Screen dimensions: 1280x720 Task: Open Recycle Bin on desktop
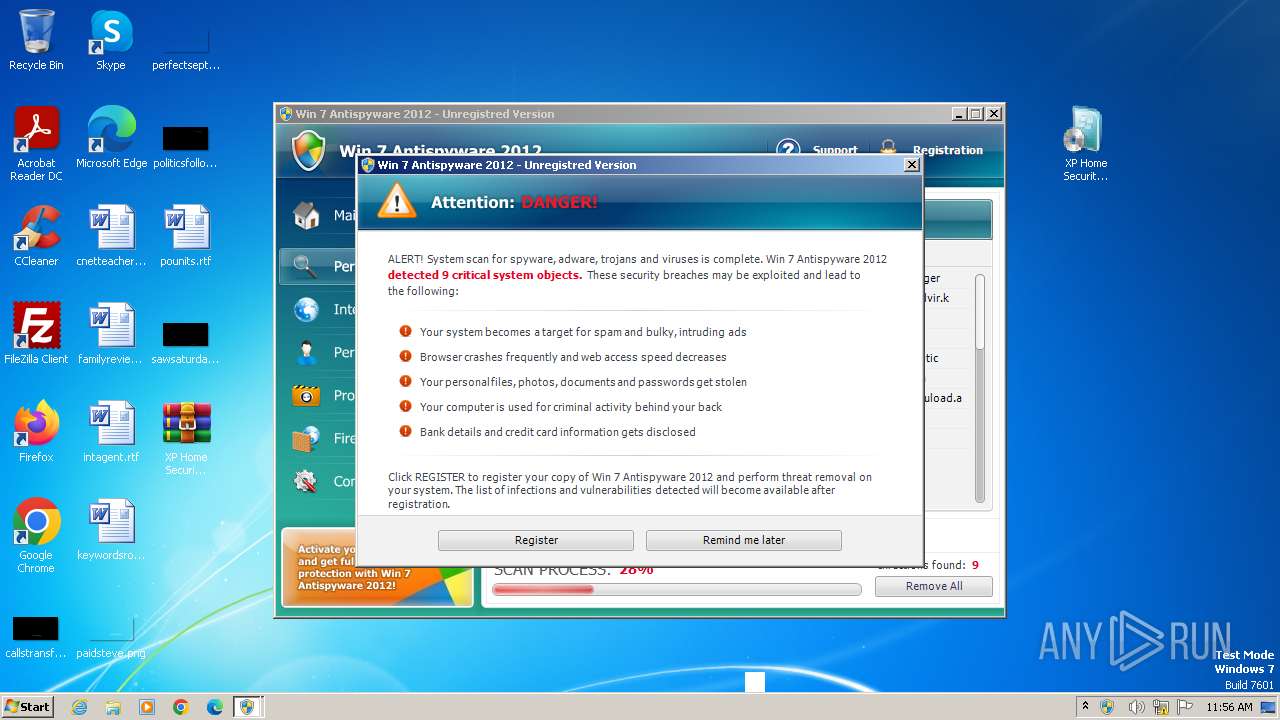pos(36,40)
